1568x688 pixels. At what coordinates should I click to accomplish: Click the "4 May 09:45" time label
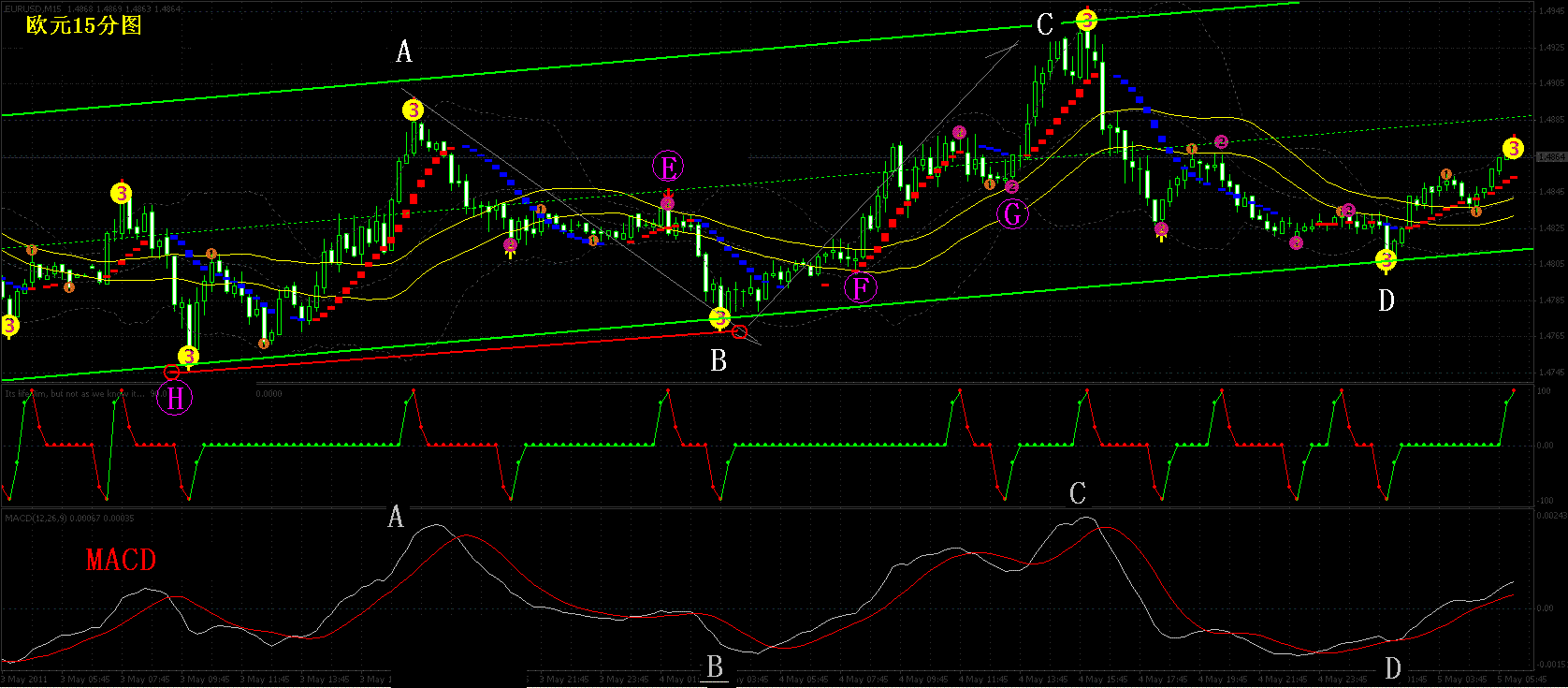click(x=923, y=680)
